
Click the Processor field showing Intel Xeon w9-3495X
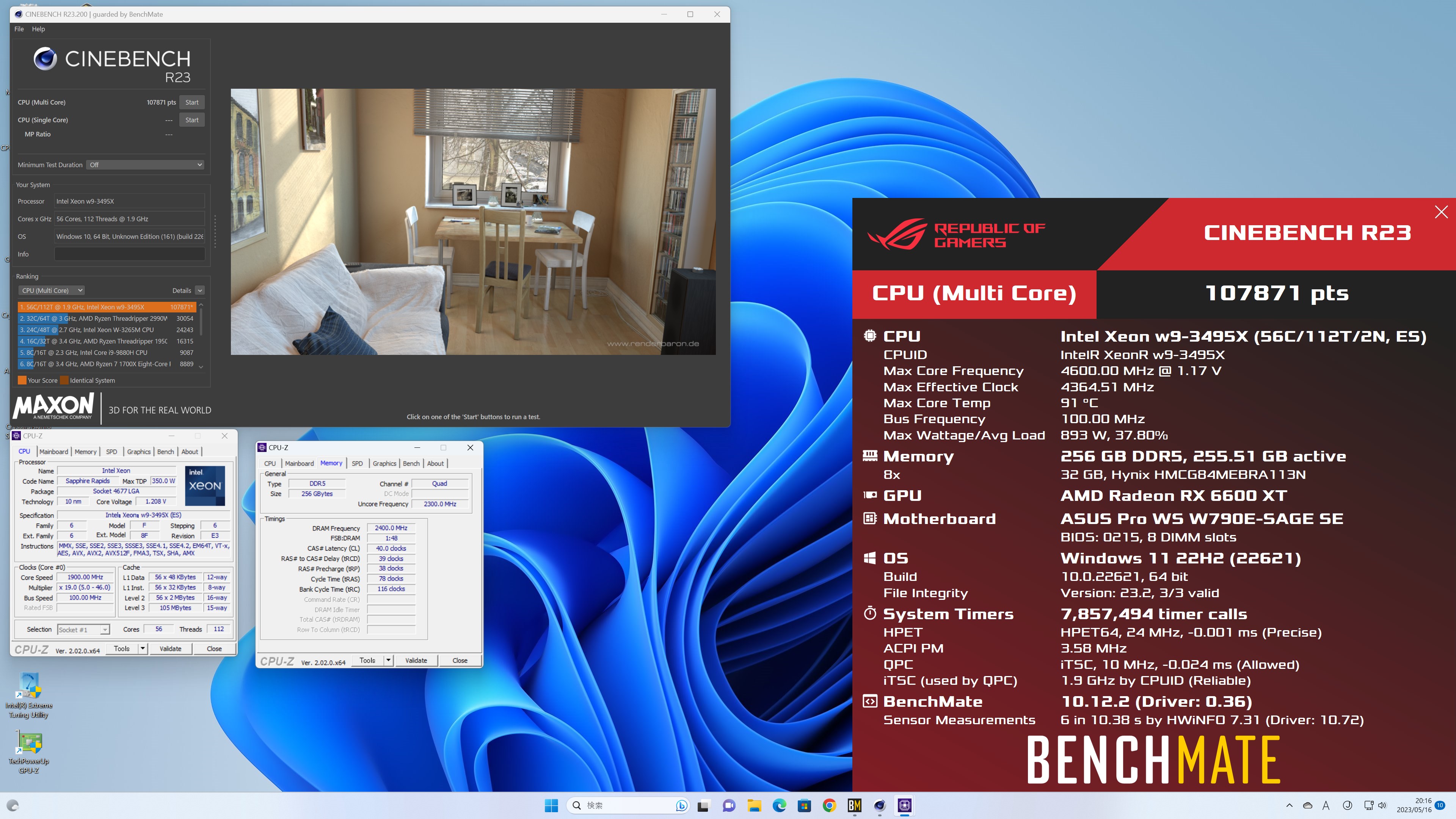pyautogui.click(x=129, y=201)
